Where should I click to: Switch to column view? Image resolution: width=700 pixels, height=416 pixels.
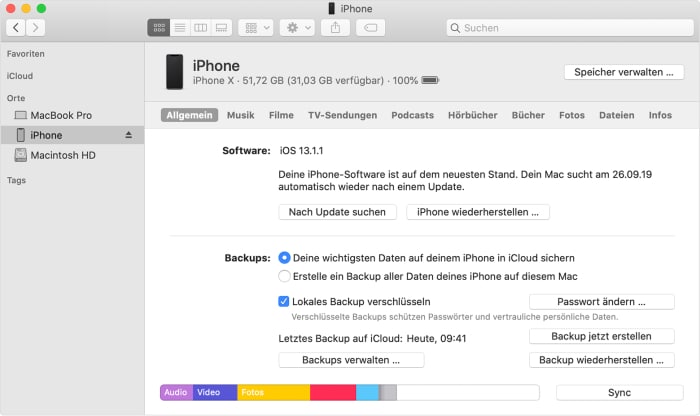[200, 28]
